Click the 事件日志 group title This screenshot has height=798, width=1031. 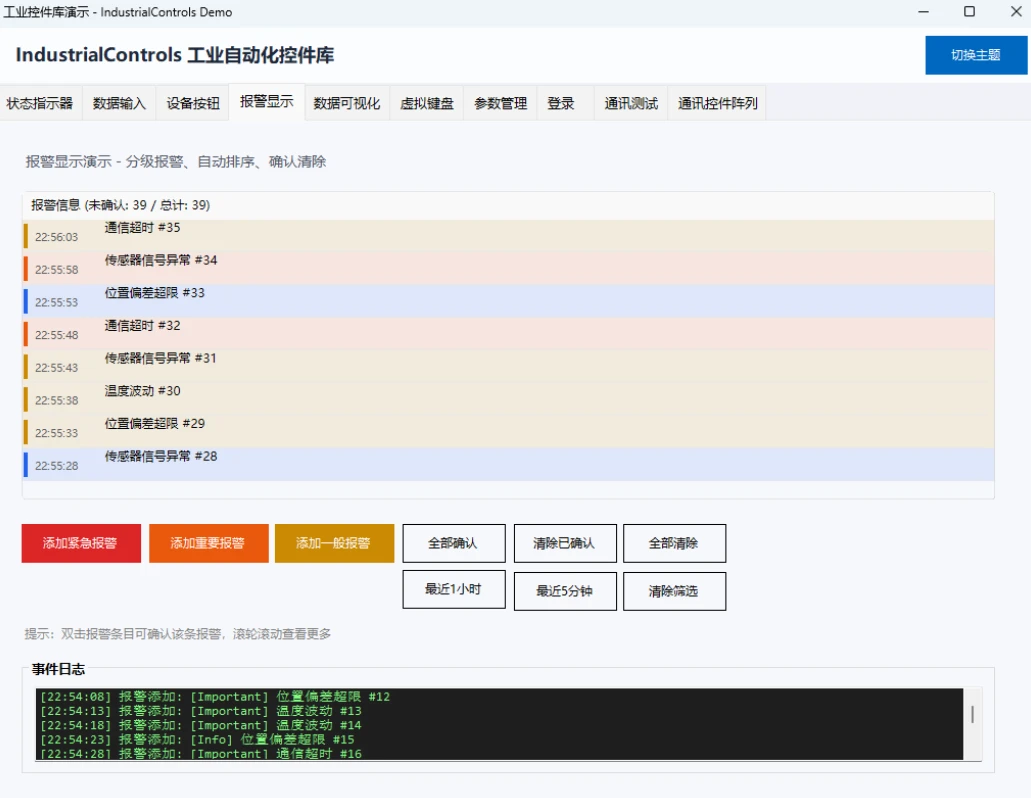pyautogui.click(x=59, y=669)
